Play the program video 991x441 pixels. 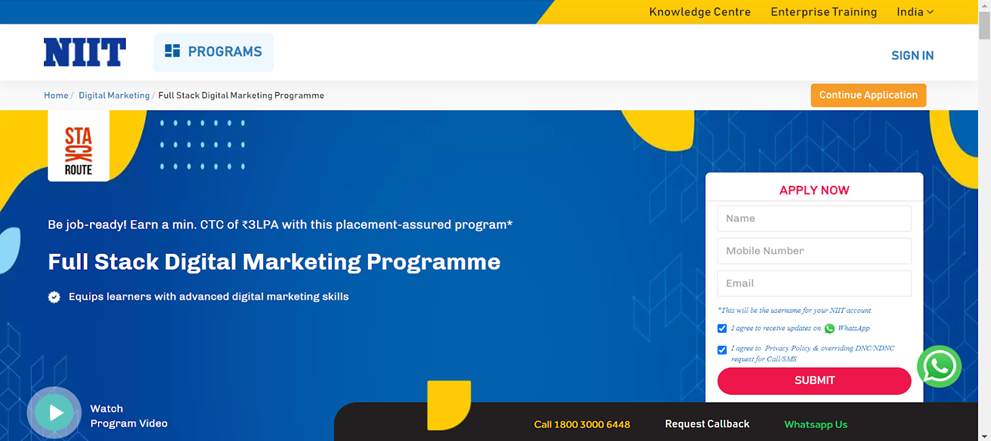pos(55,413)
